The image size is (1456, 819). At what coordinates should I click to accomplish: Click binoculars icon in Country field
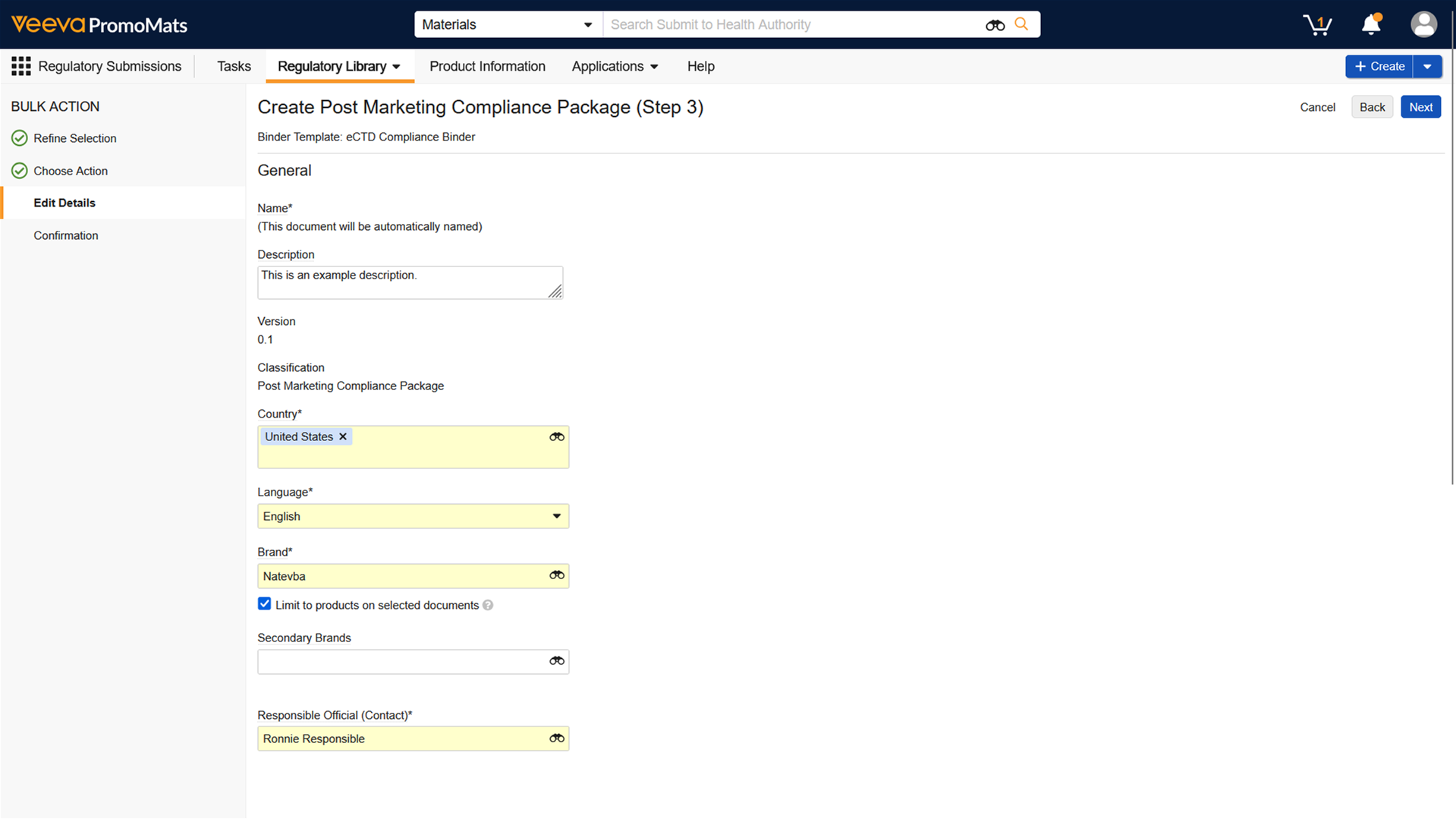[x=557, y=437]
